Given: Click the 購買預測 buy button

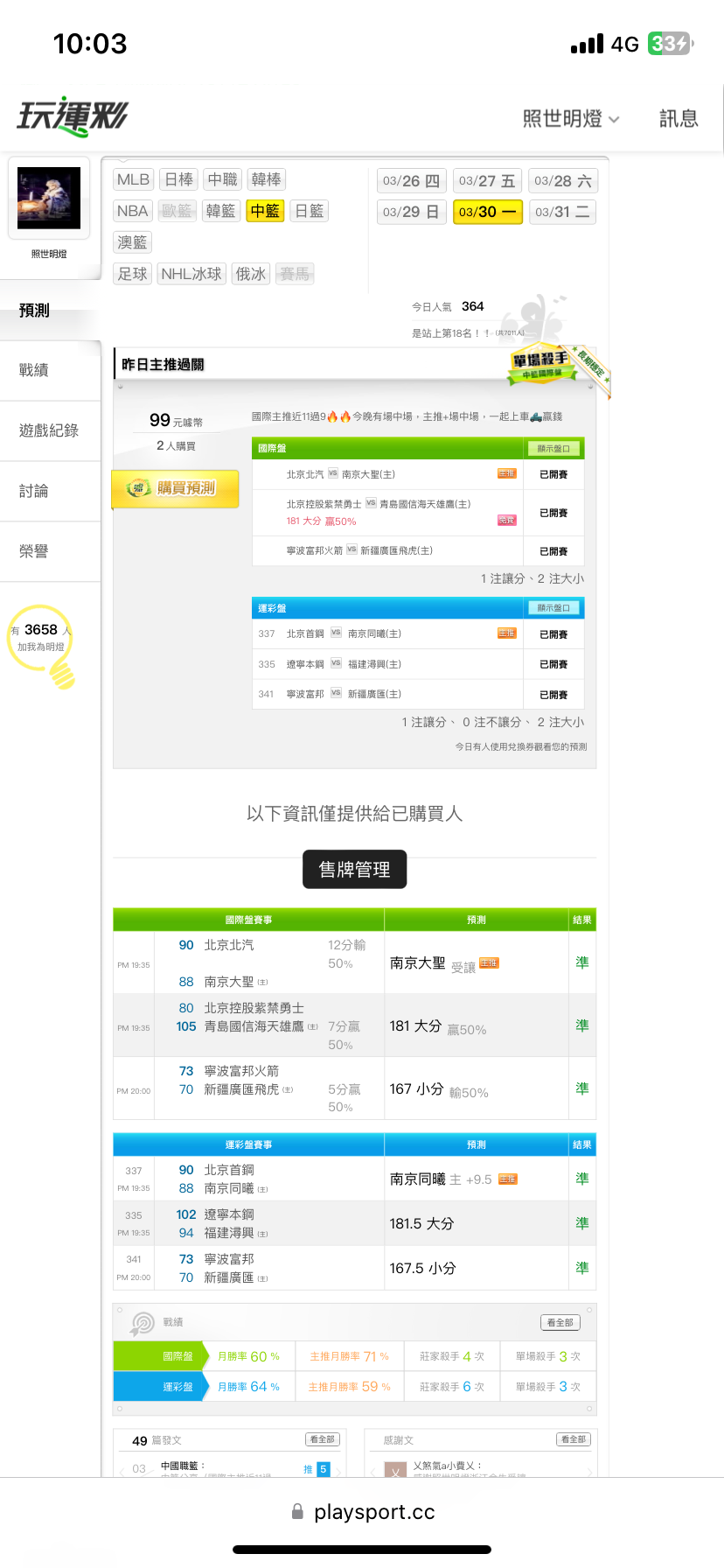Looking at the screenshot, I should pyautogui.click(x=175, y=488).
